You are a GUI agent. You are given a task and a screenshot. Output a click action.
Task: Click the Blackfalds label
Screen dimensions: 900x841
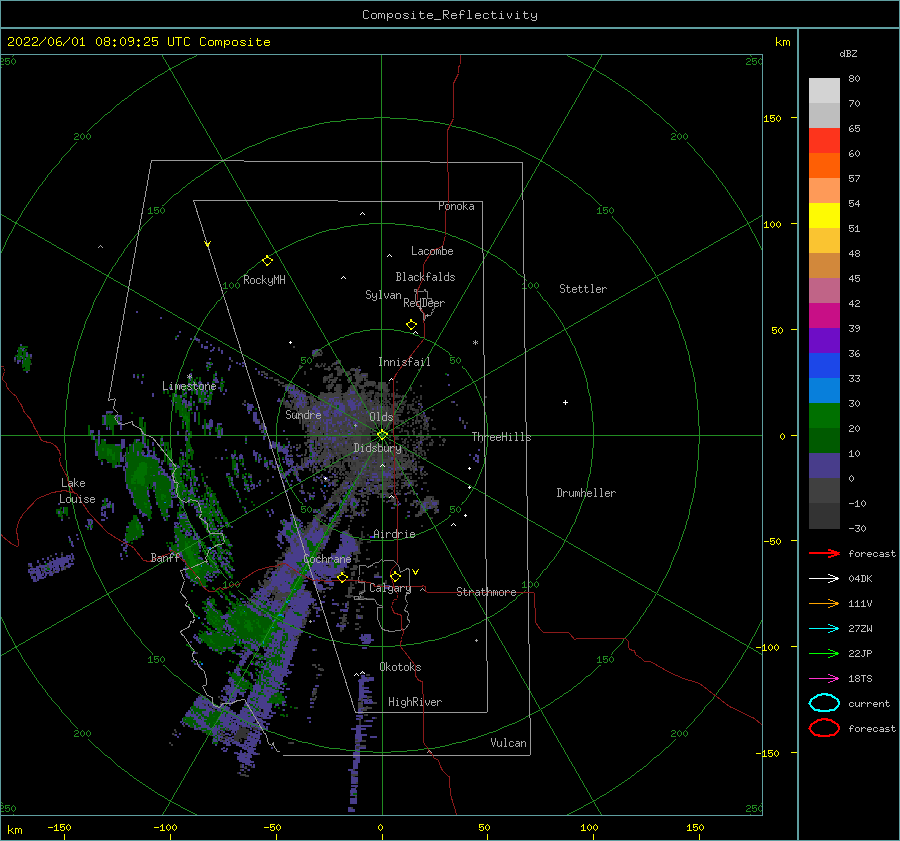point(425,277)
